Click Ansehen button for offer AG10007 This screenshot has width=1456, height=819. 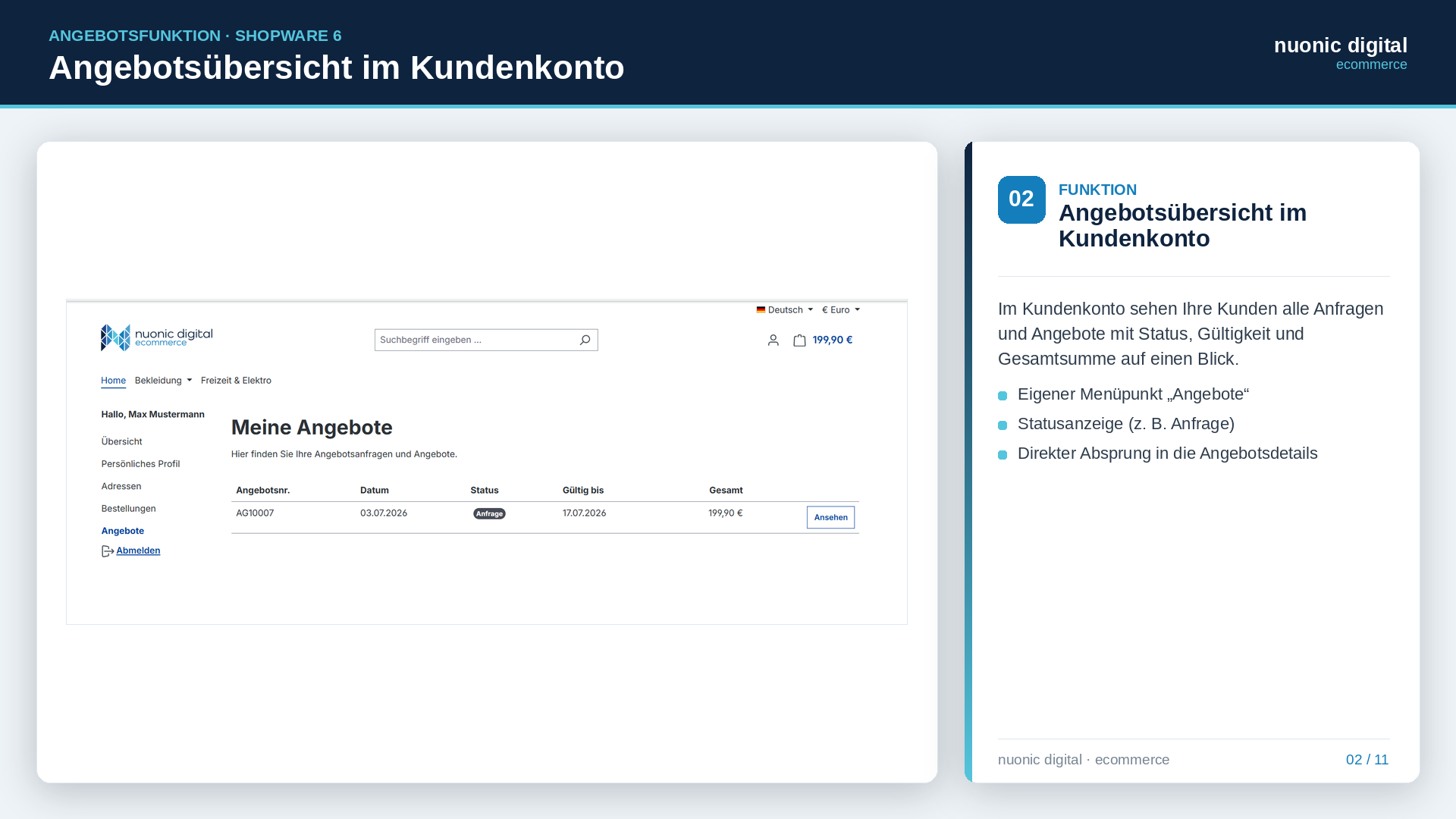pyautogui.click(x=830, y=517)
